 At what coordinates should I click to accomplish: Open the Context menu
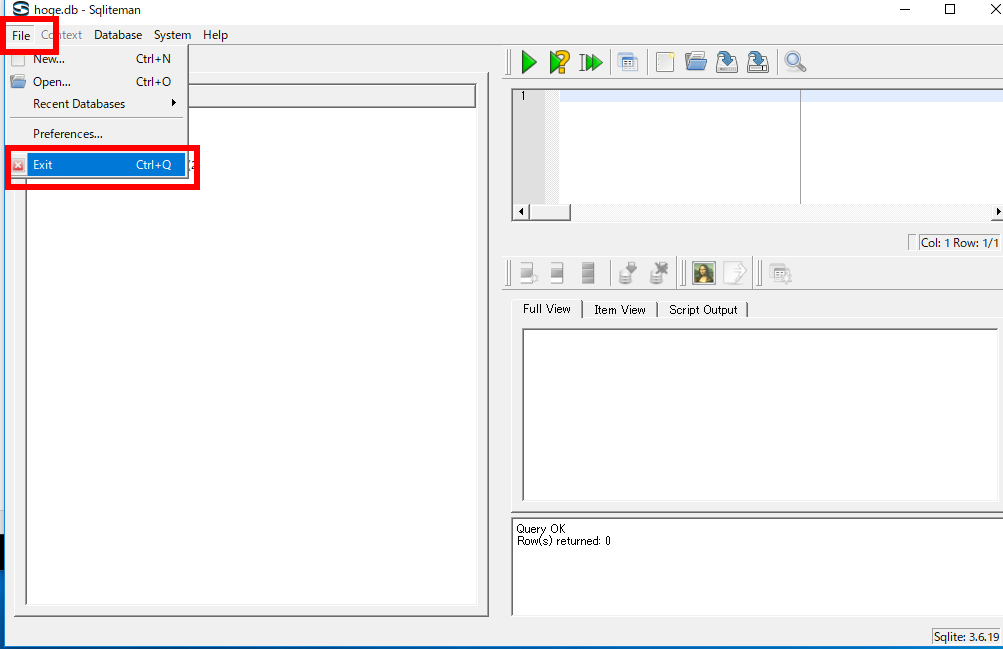coord(62,35)
